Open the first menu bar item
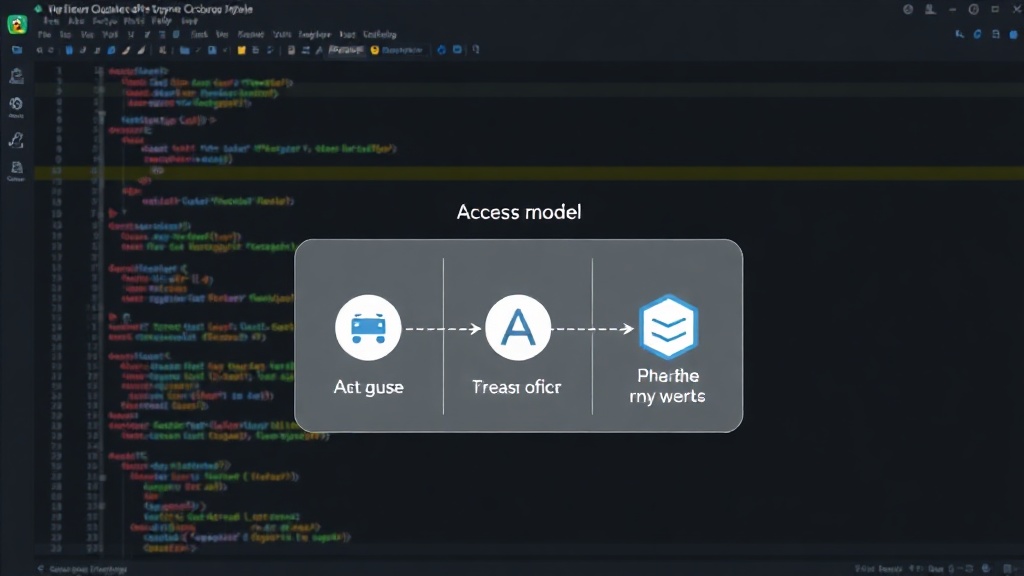Screen dimensions: 1024x576 click(44, 35)
